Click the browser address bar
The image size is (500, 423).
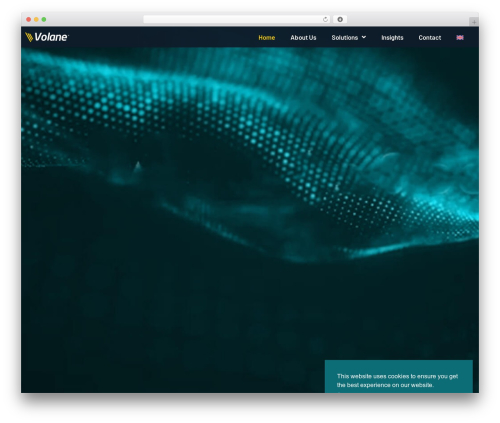pyautogui.click(x=236, y=19)
